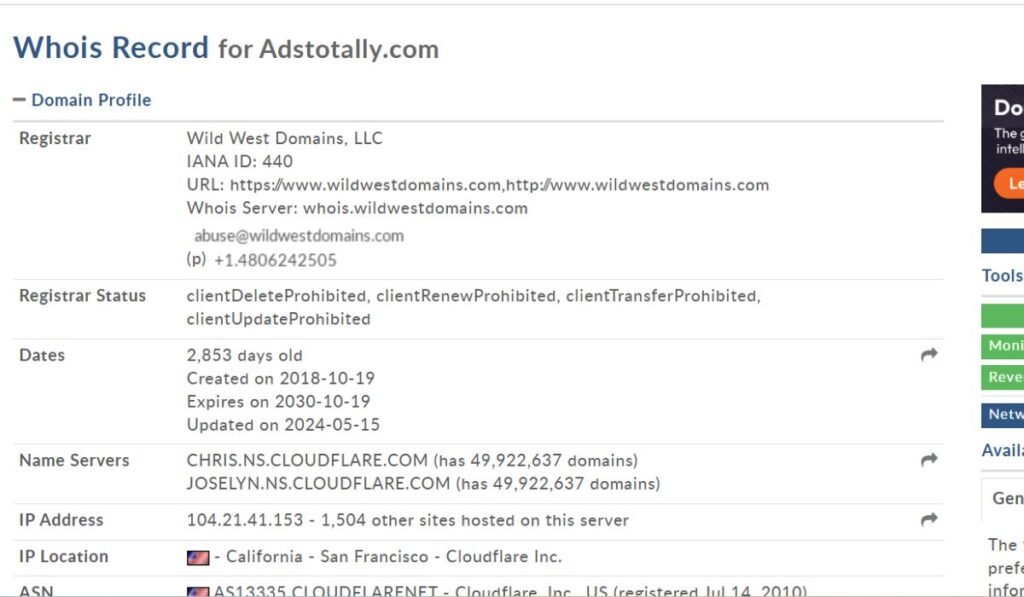Open share arrow in Name Servers row
Image resolution: width=1024 pixels, height=597 pixels.
(x=929, y=460)
